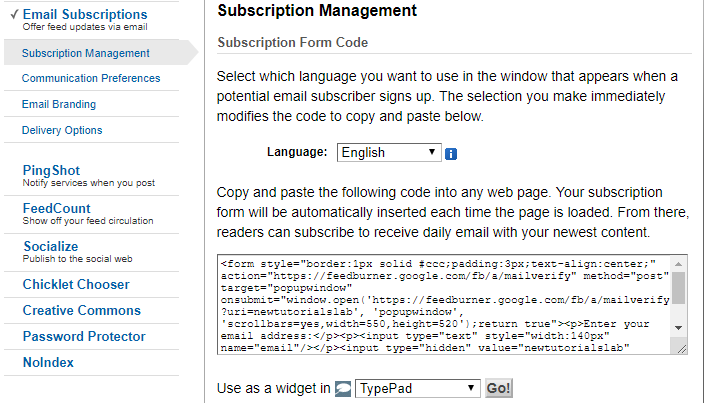Screen dimensions: 715x419
Task: Open the Socialize service link
Action: 51,246
